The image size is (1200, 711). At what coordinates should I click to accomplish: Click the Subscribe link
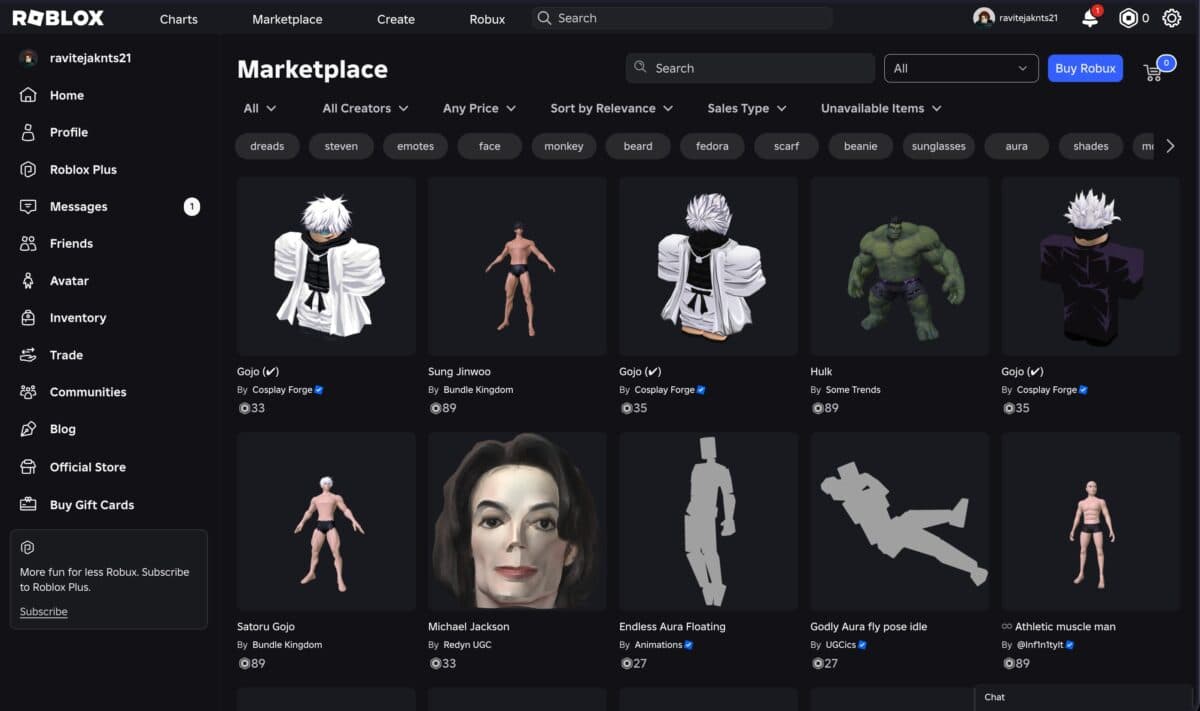pyautogui.click(x=44, y=611)
